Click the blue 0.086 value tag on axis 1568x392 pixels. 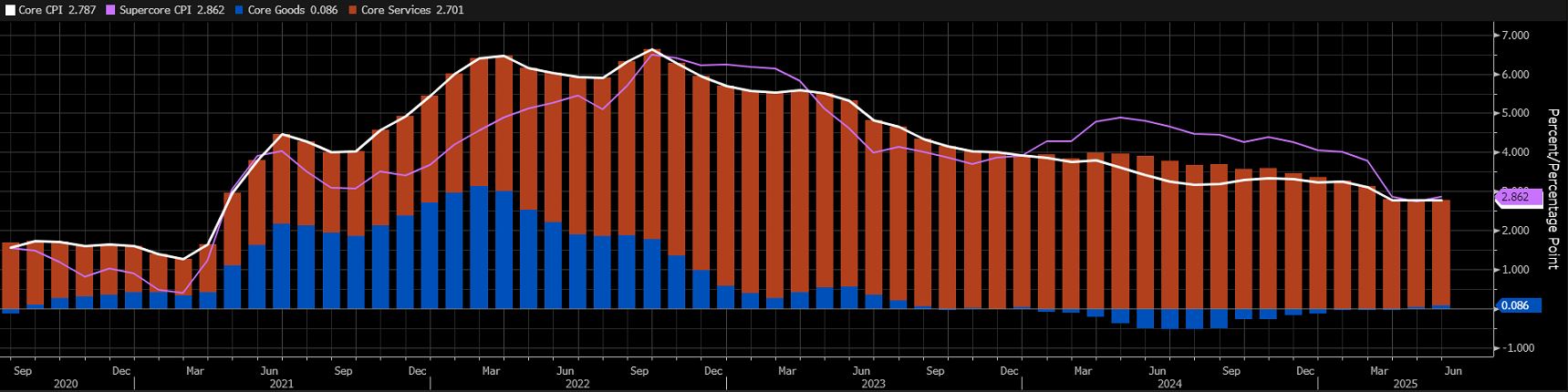click(x=1517, y=306)
